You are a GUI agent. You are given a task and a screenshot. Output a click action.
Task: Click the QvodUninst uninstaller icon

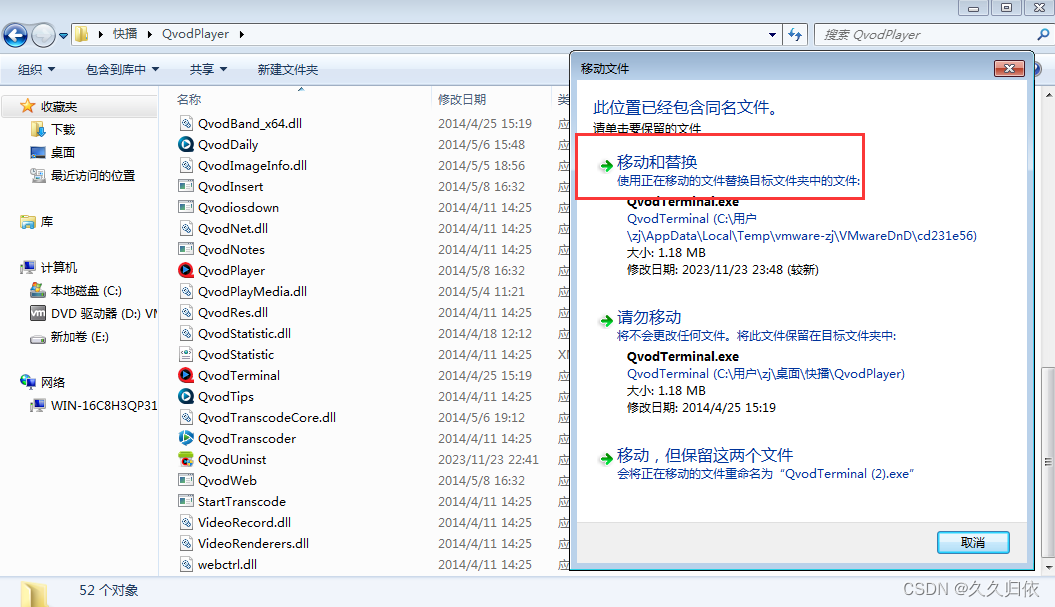point(186,459)
